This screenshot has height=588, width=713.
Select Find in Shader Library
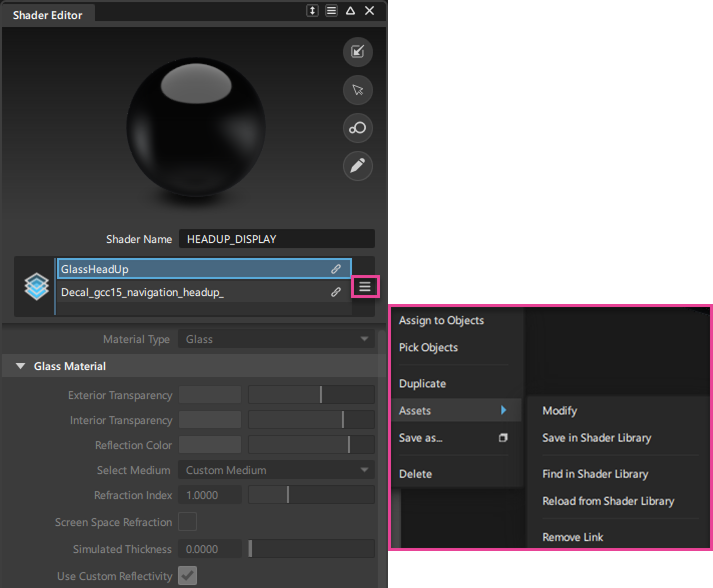[x=595, y=474]
